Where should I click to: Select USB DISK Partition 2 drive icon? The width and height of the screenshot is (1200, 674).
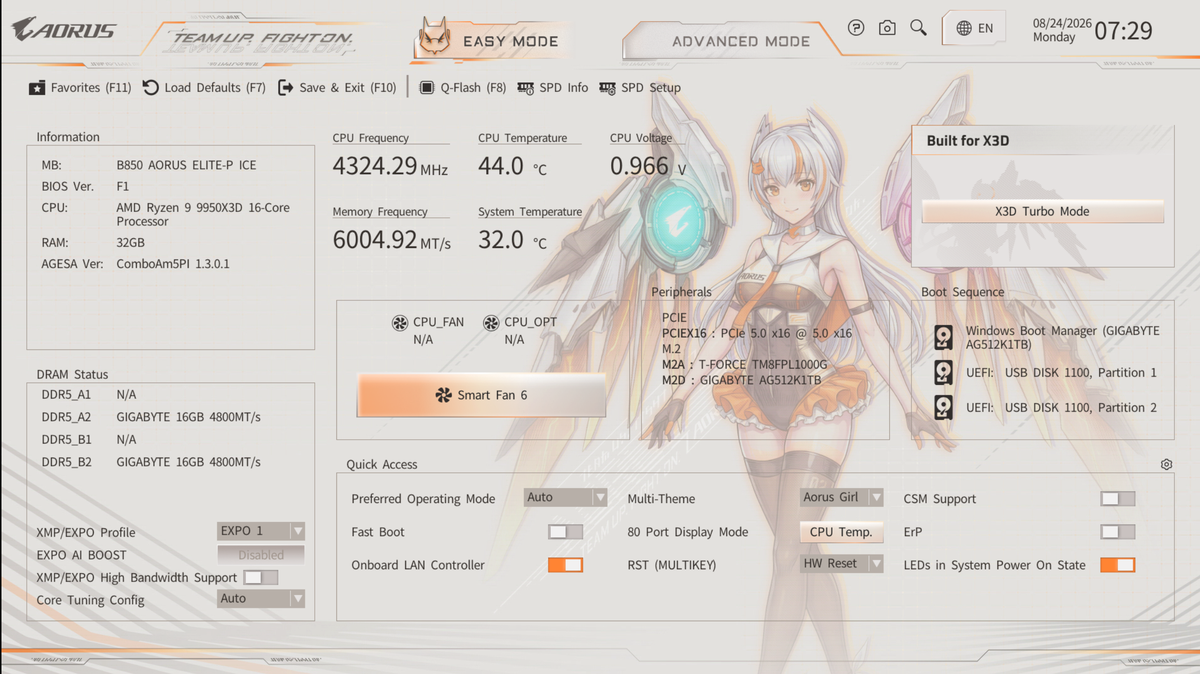(x=943, y=408)
